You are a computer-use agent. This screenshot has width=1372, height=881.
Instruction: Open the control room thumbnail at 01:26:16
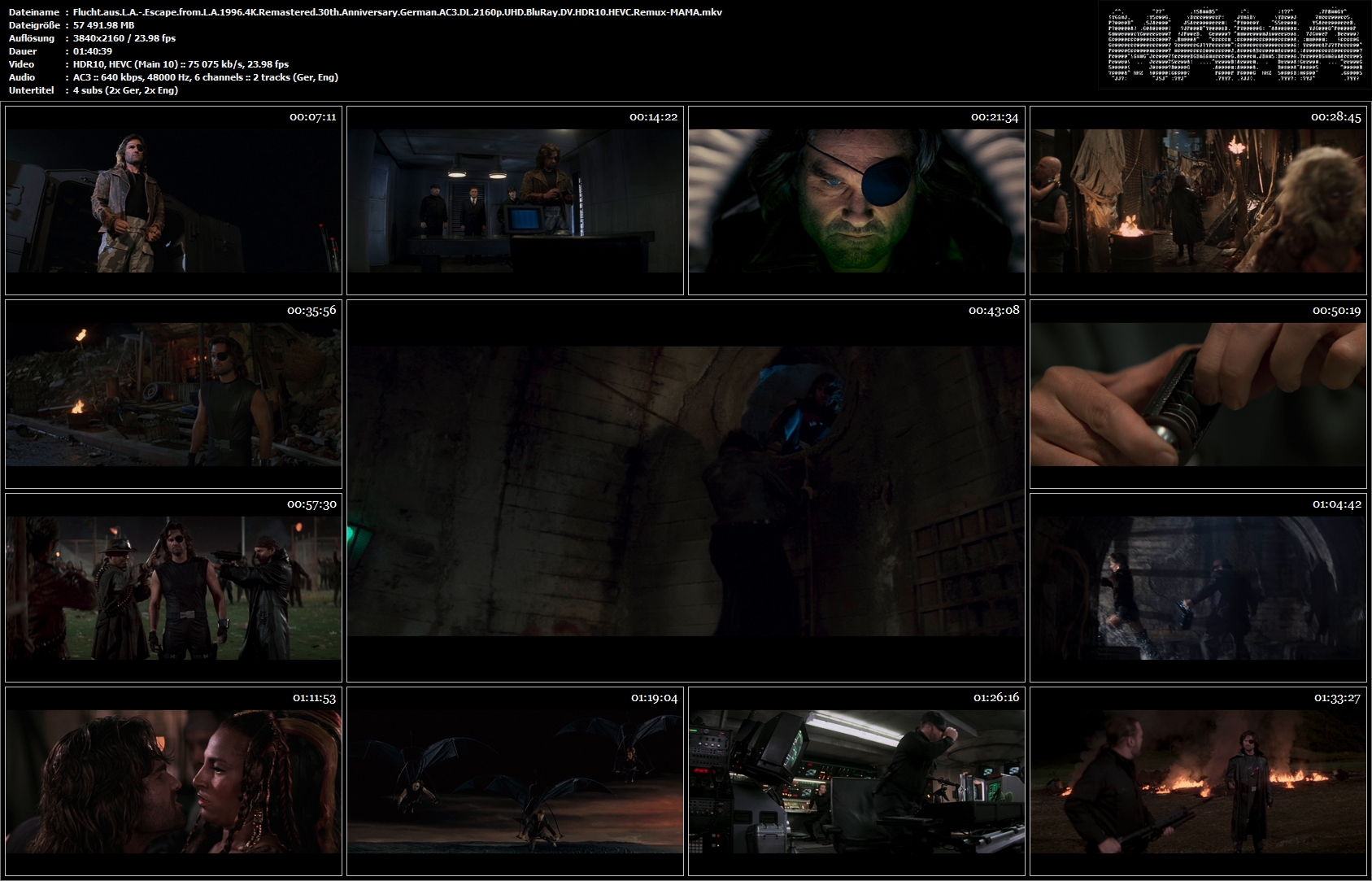pos(856,781)
